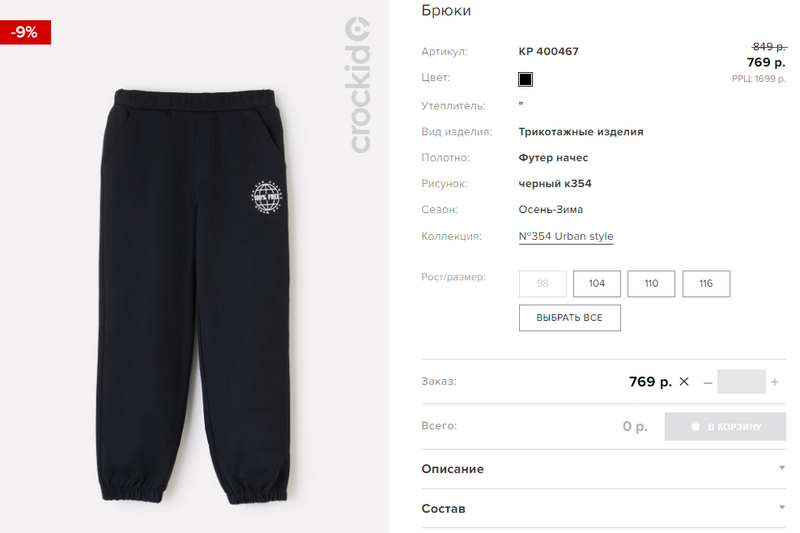
Task: Click the Описание dropdown arrow
Action: tap(782, 468)
